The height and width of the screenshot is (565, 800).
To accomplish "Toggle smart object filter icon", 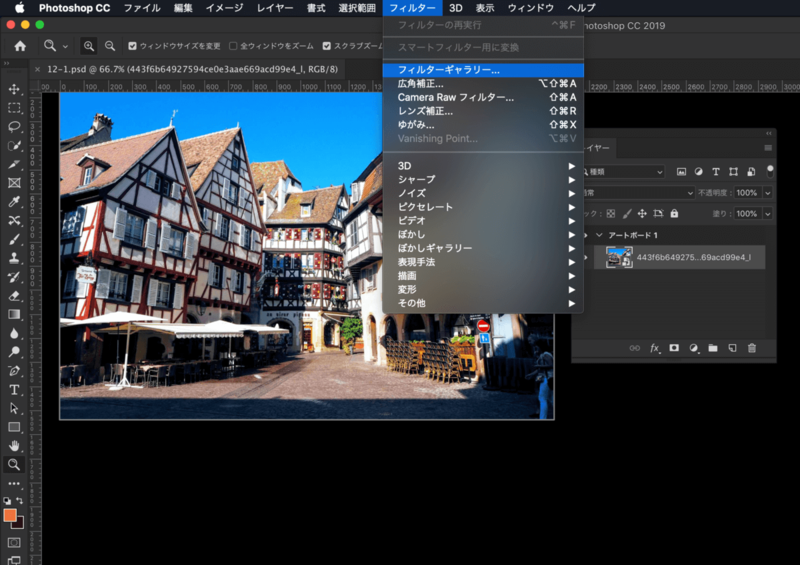I will (751, 171).
